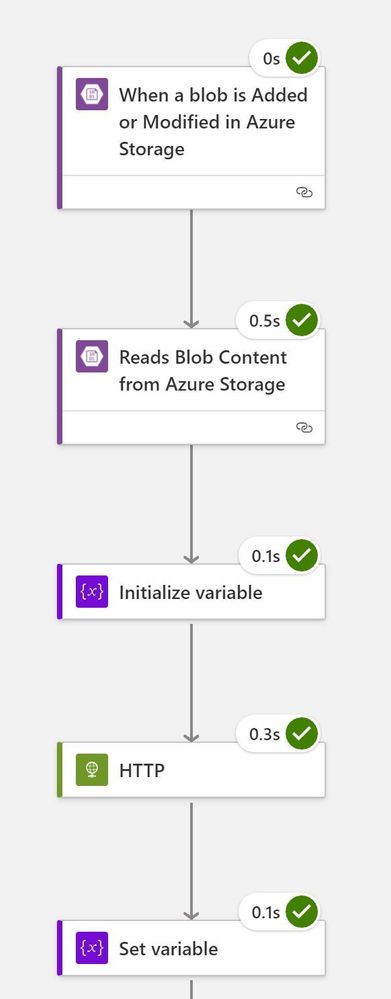Click the blob icon on Reads Blob Content
391x999 pixels.
pyautogui.click(x=92, y=356)
